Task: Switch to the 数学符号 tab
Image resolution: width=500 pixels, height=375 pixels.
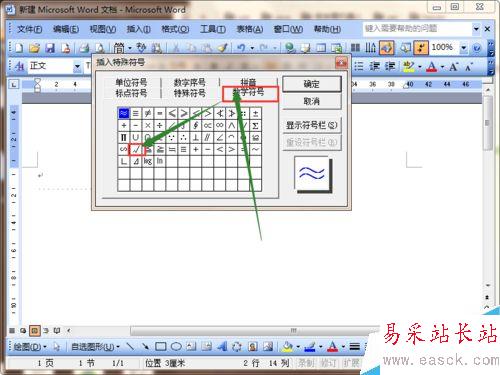Action: 249,93
